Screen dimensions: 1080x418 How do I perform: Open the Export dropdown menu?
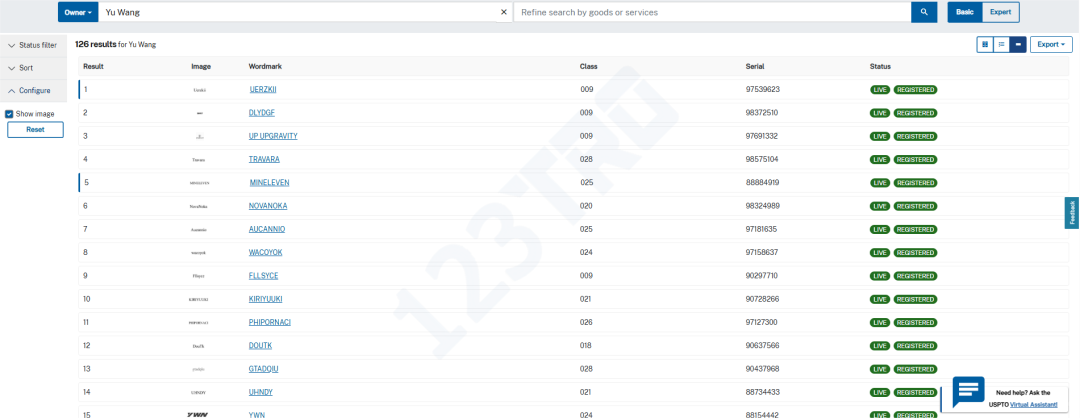click(1051, 45)
